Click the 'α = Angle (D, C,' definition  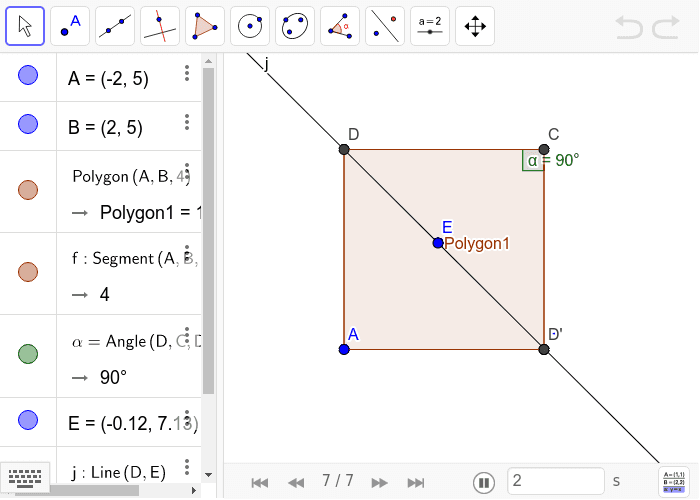coord(137,342)
